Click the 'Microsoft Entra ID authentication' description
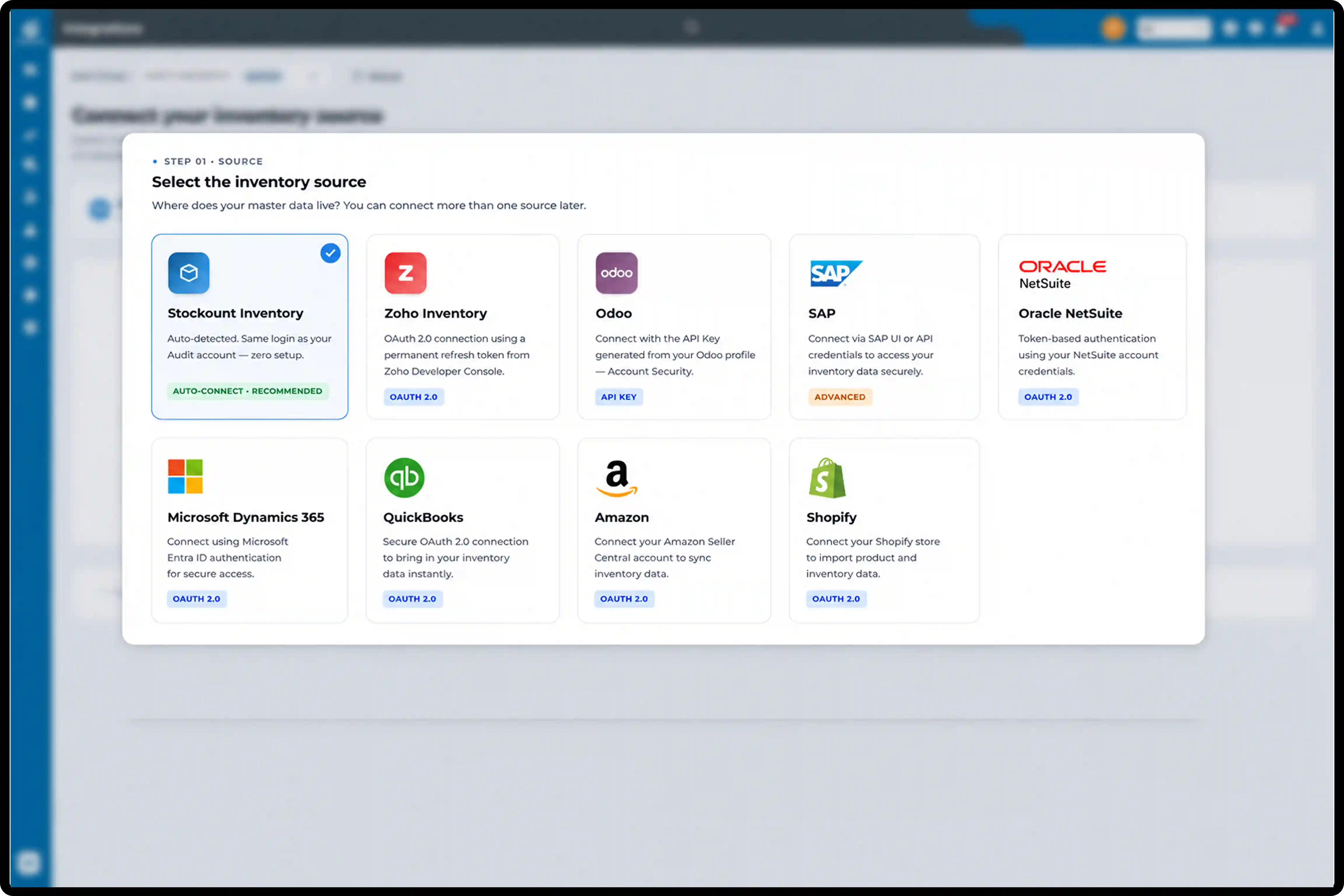This screenshot has width=1344, height=896. click(228, 557)
